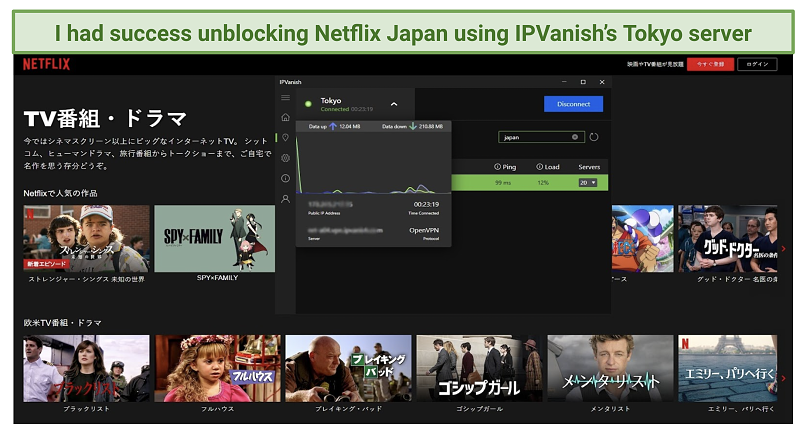The width and height of the screenshot is (806, 434).
Task: Open the server count dropdown showing 20
Action: (x=588, y=183)
